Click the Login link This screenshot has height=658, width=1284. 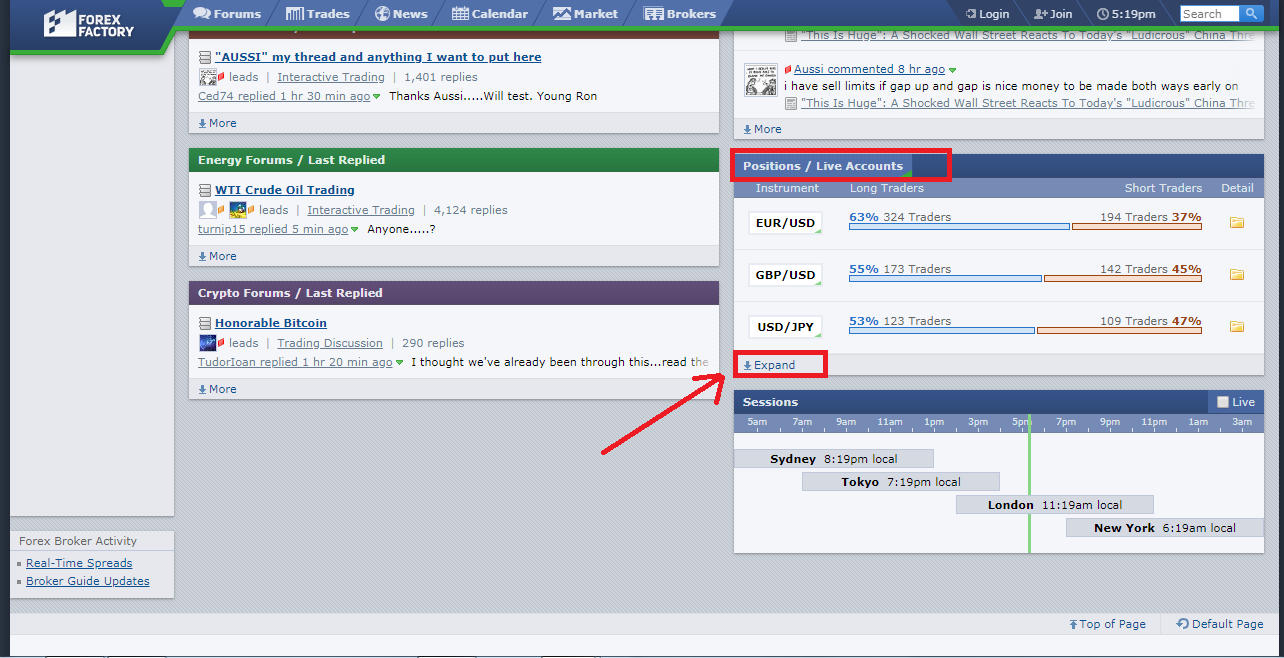click(x=987, y=14)
